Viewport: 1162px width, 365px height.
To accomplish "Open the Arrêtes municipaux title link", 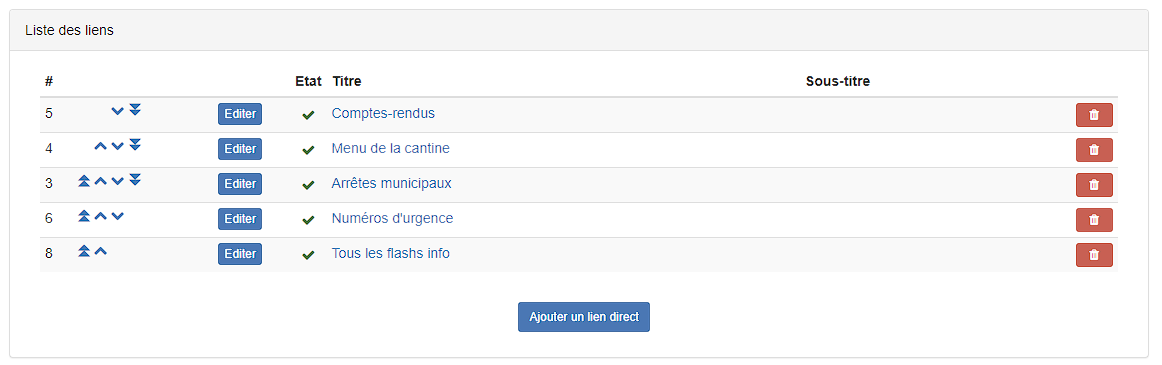I will (391, 184).
